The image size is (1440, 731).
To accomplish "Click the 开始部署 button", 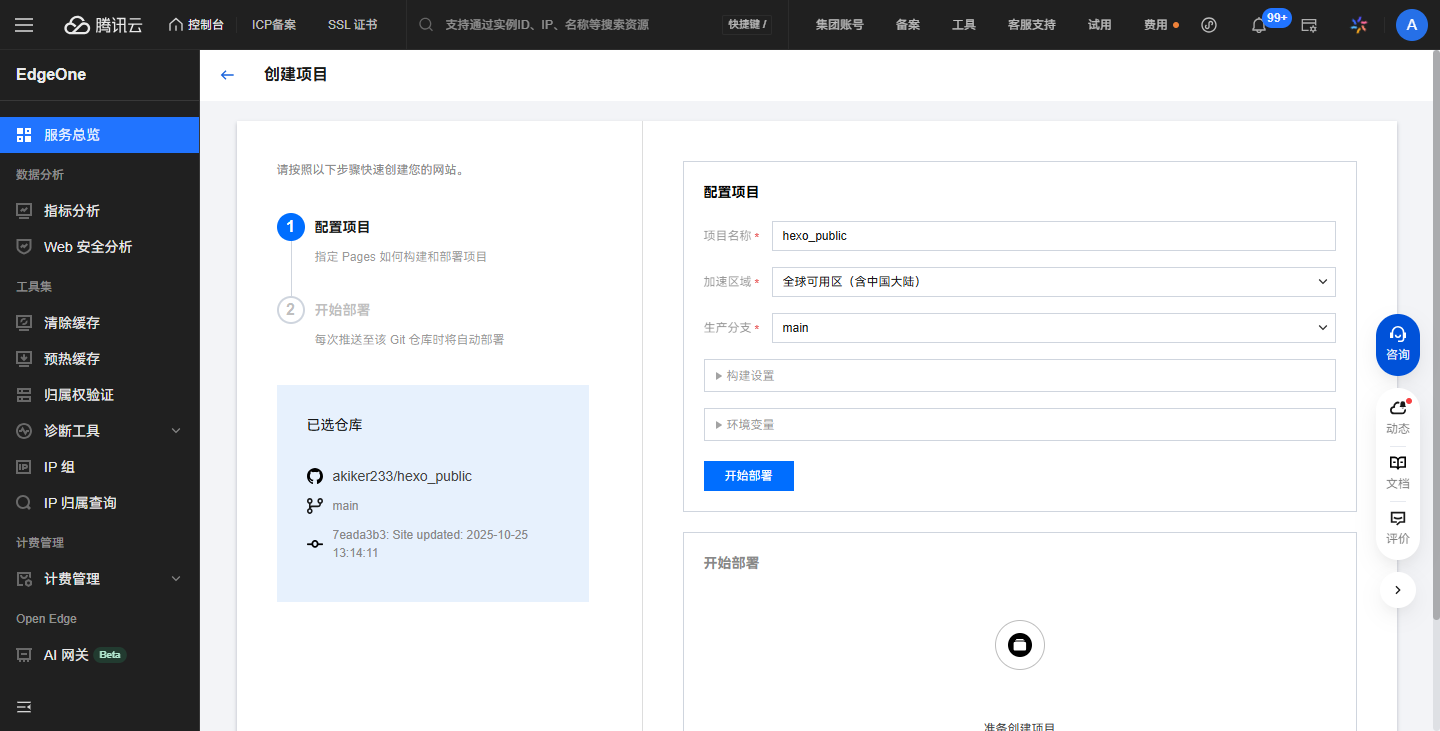I will click(x=748, y=476).
